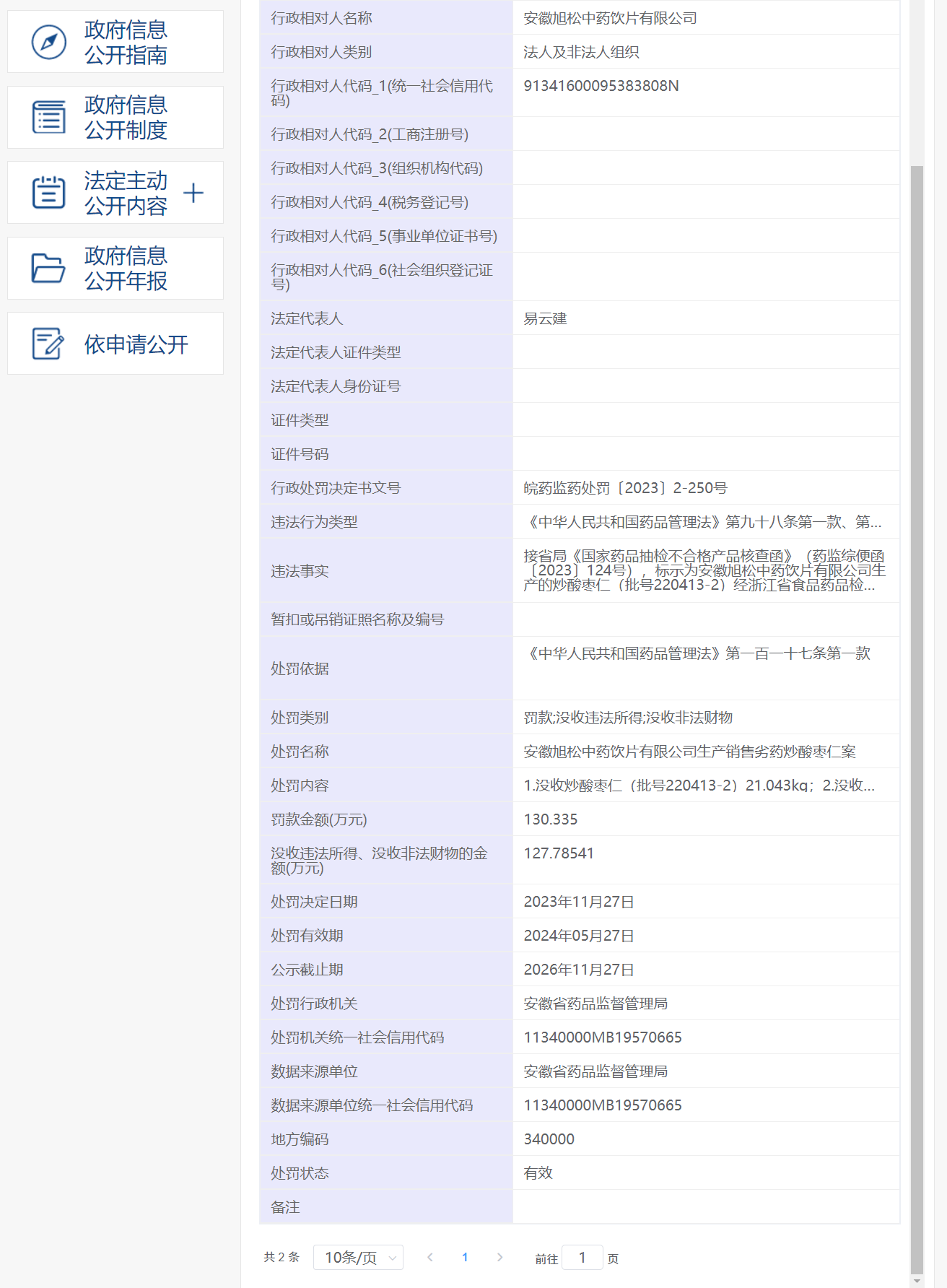Screen dimensions: 947x1288
Task: Click legal representative 易云建
Action: [x=546, y=318]
